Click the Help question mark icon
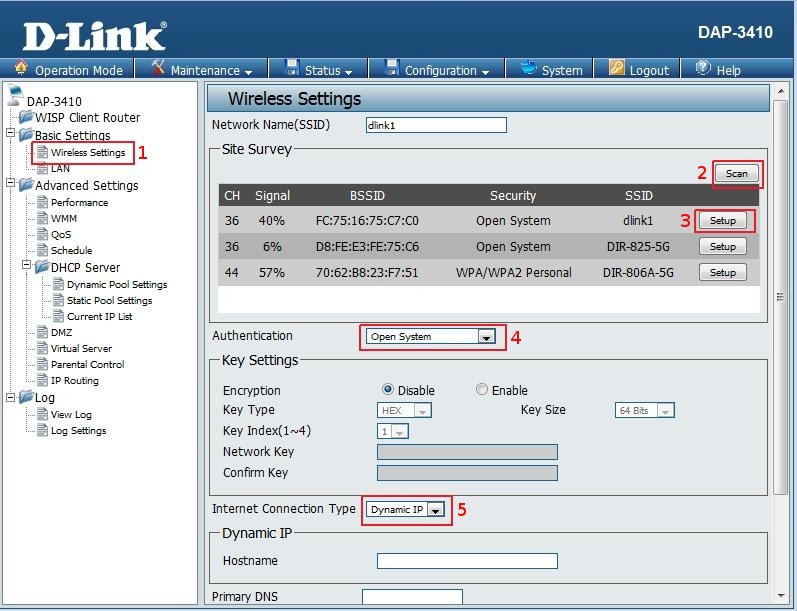 (x=703, y=69)
